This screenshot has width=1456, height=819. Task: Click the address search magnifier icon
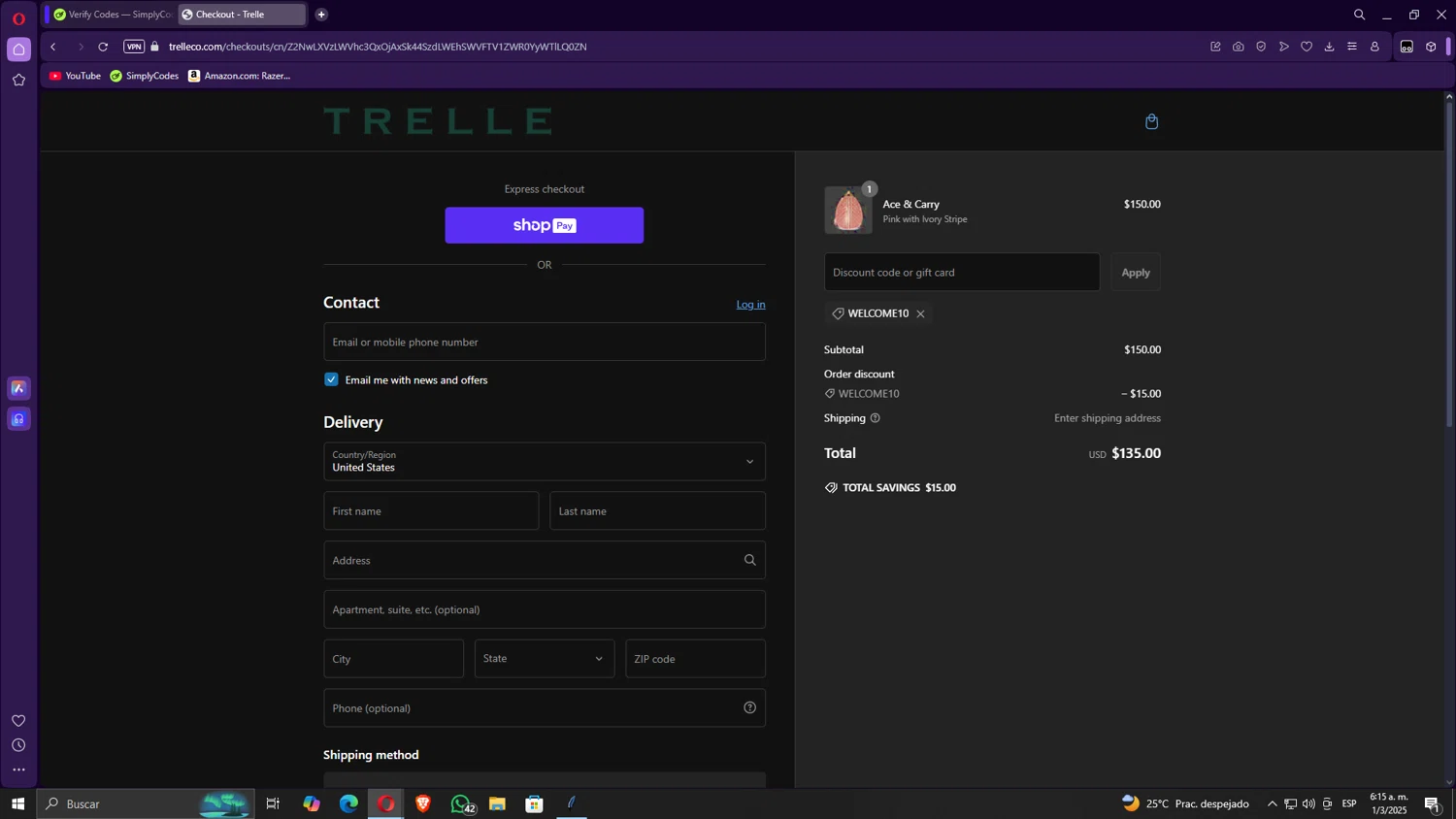[x=749, y=560]
